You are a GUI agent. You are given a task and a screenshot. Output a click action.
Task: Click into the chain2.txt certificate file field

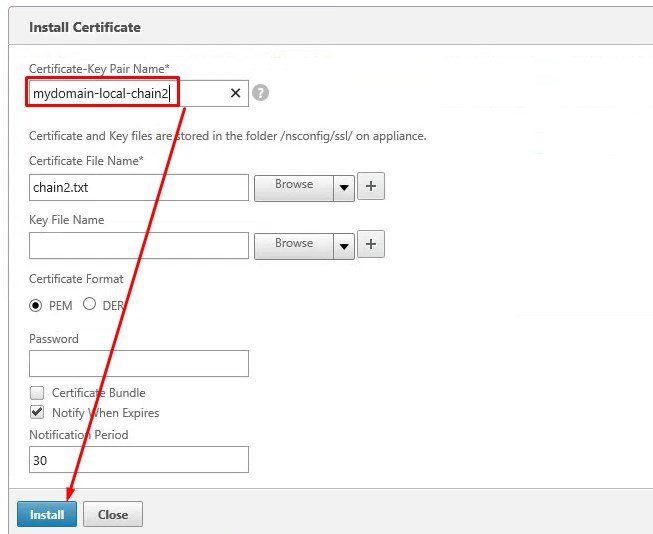[138, 187]
